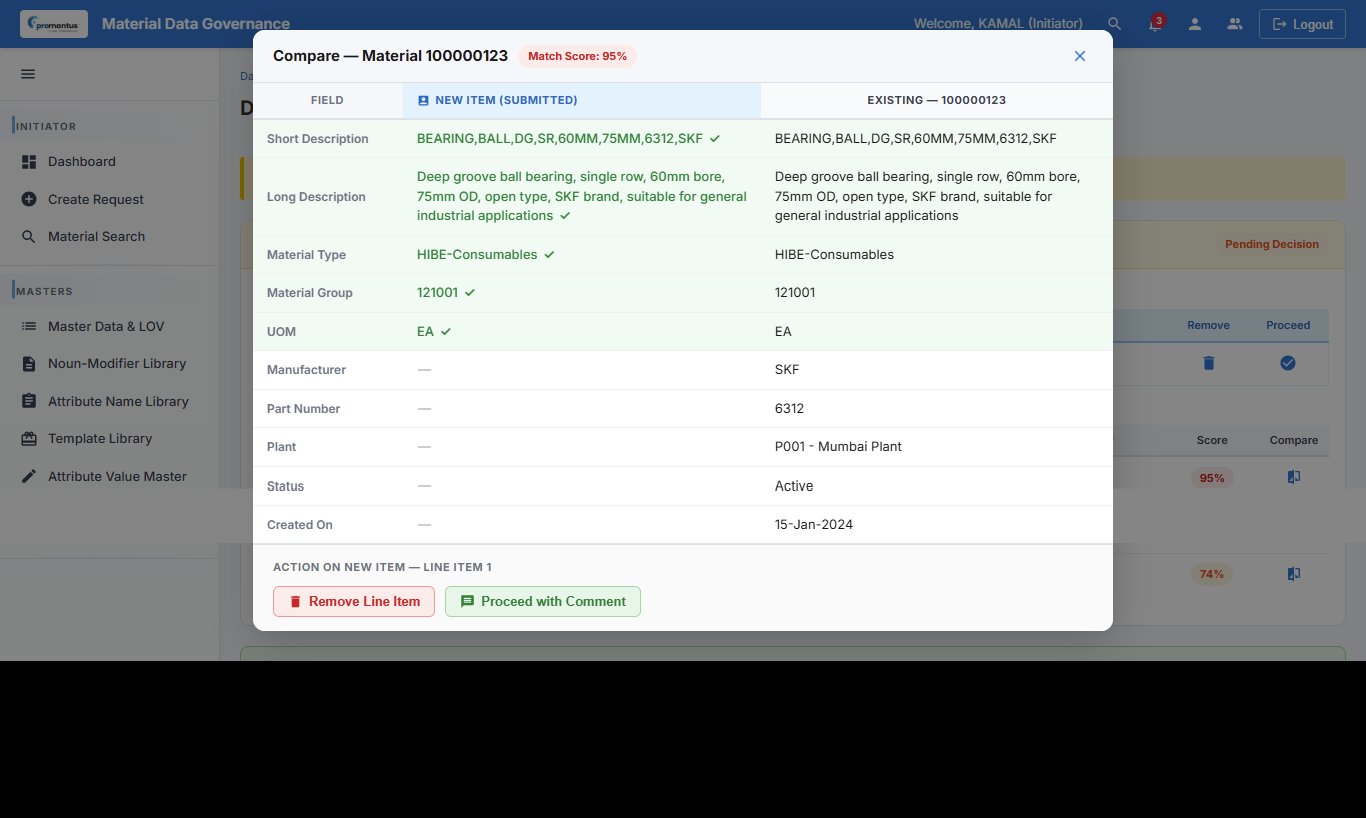1366x818 pixels.
Task: Select Master Data & LOV menu item
Action: [x=105, y=326]
